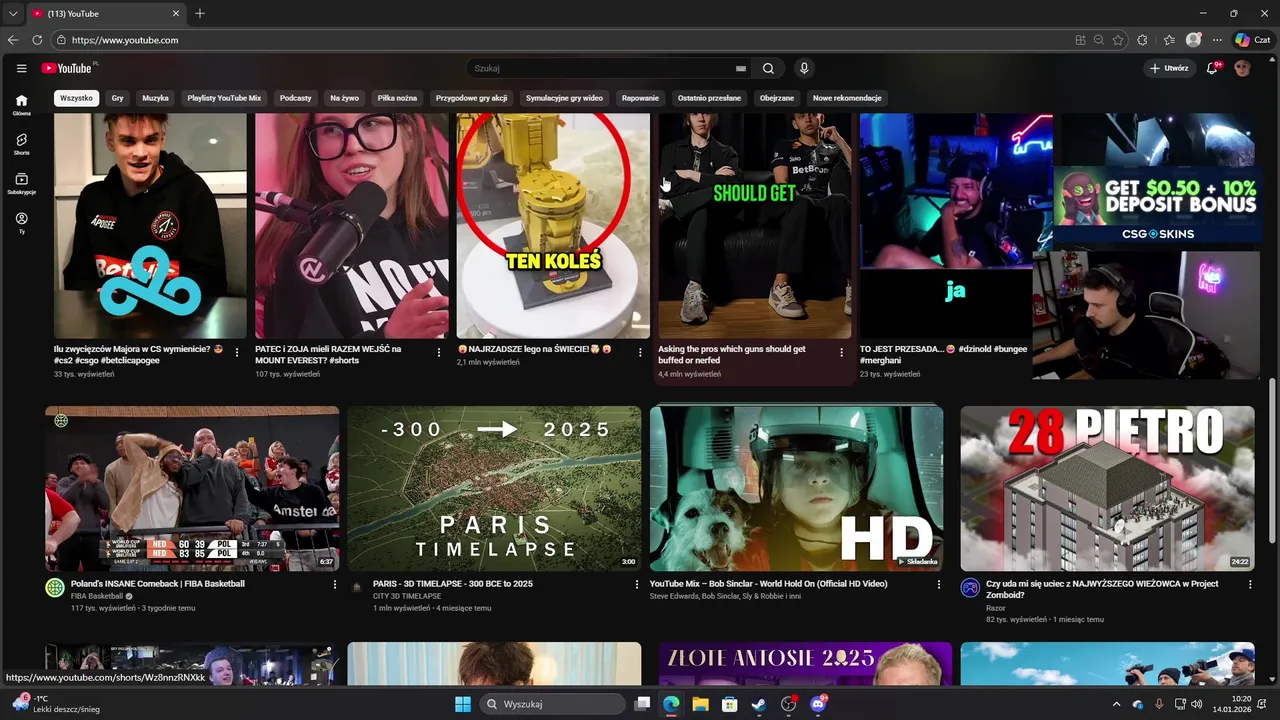Select the Nowe rekomendacje chip
This screenshot has width=1280, height=720.
click(847, 98)
